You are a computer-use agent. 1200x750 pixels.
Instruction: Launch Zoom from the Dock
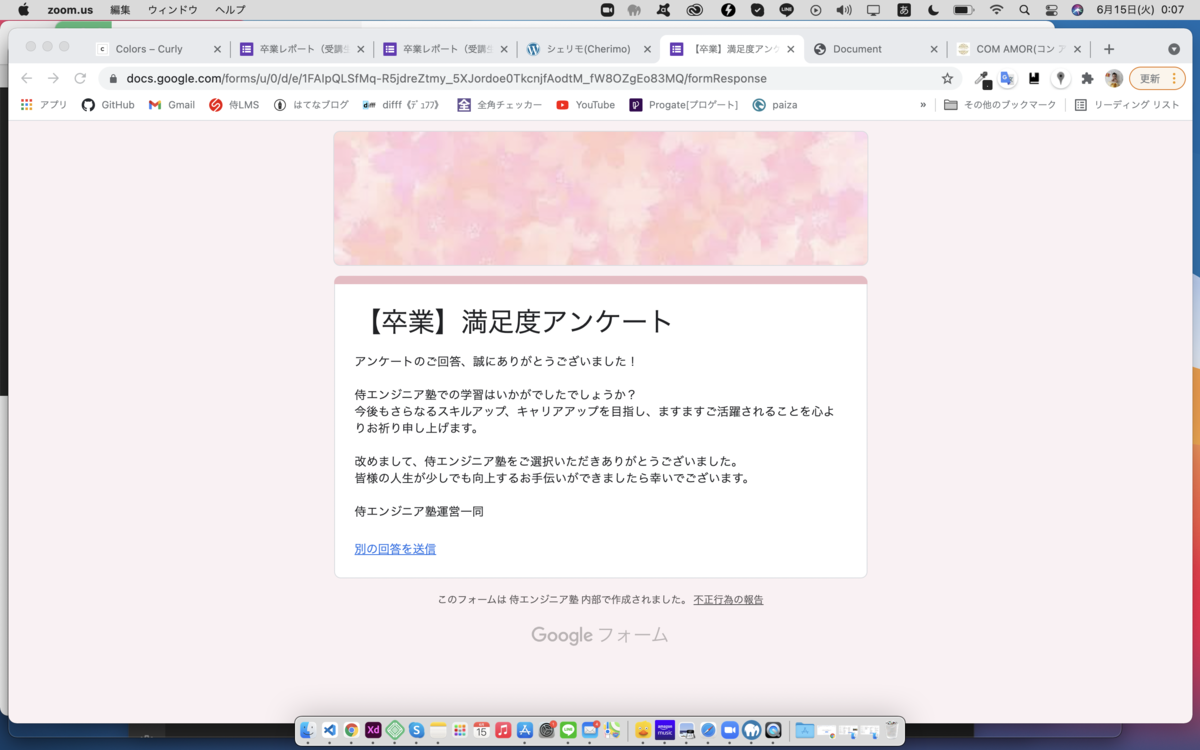[731, 731]
